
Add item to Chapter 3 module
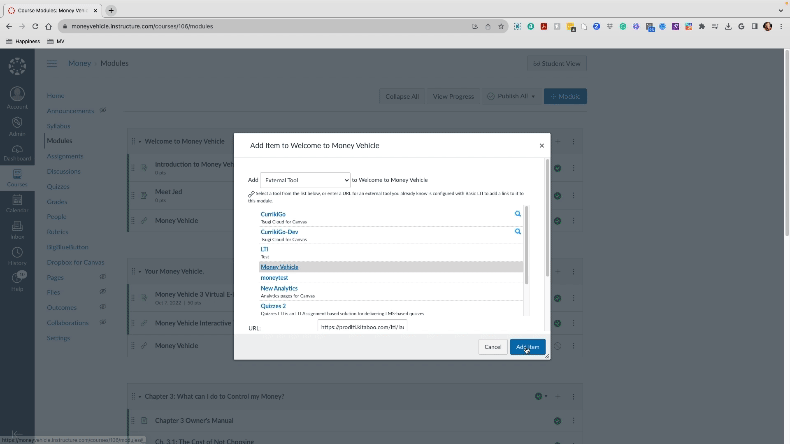(x=558, y=397)
